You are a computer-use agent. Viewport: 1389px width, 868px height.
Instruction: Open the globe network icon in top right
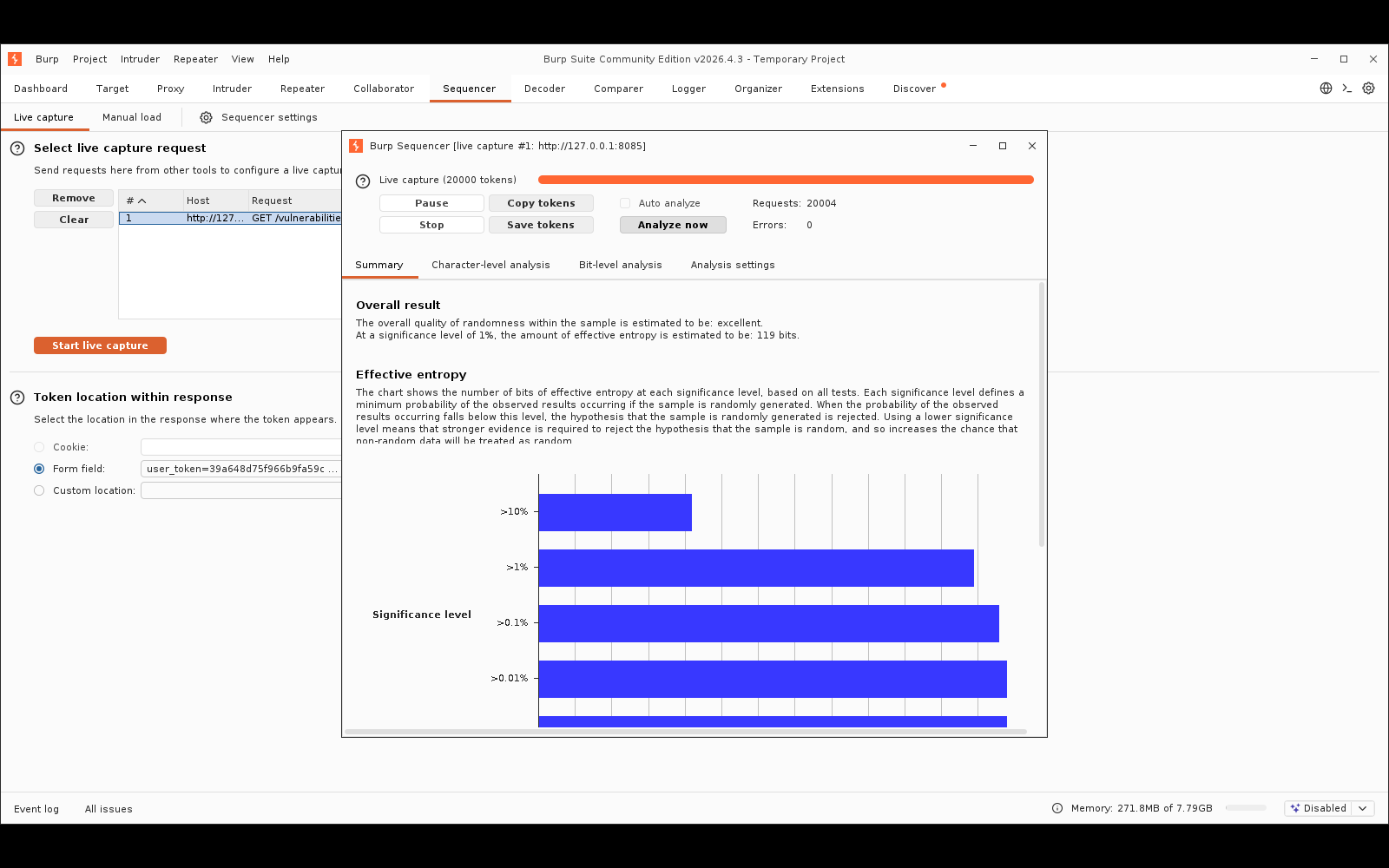[x=1326, y=89]
